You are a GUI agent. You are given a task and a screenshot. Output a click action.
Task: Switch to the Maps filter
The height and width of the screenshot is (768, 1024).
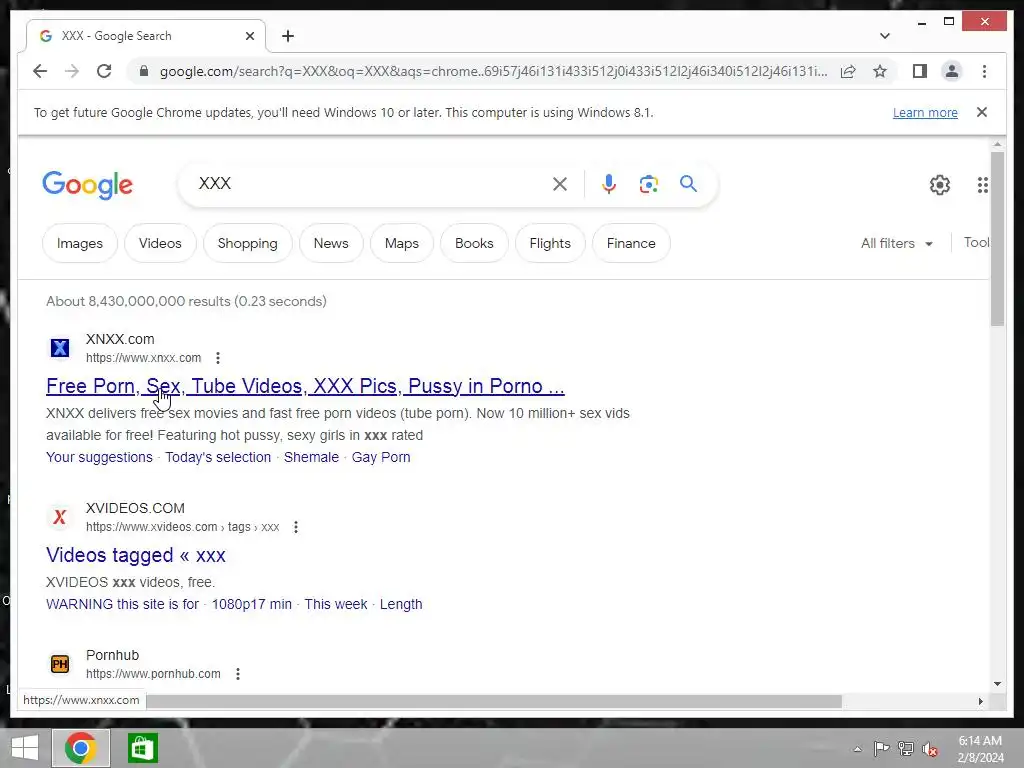(x=402, y=243)
